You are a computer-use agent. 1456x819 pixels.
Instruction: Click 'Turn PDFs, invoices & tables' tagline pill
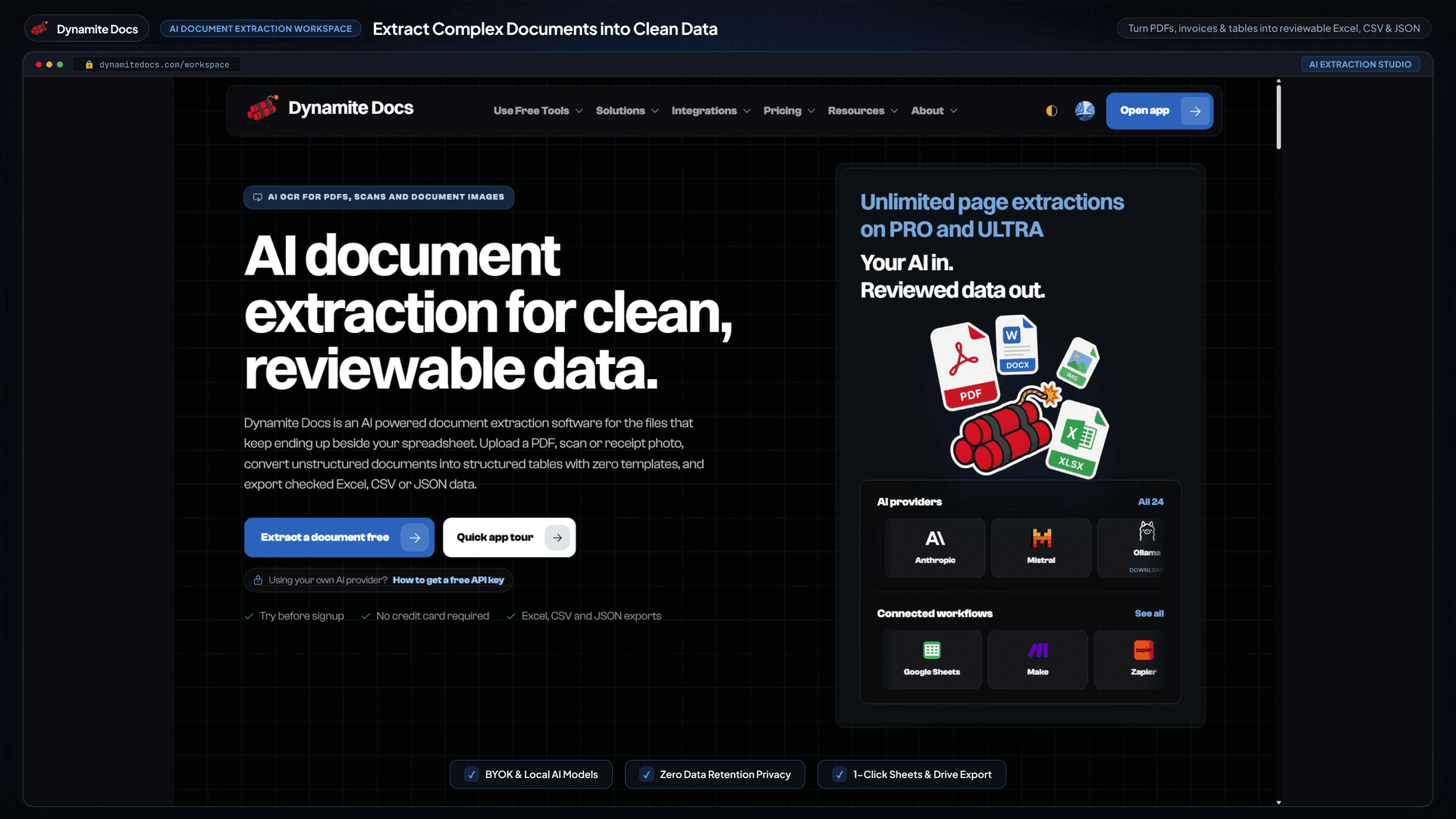(1274, 28)
